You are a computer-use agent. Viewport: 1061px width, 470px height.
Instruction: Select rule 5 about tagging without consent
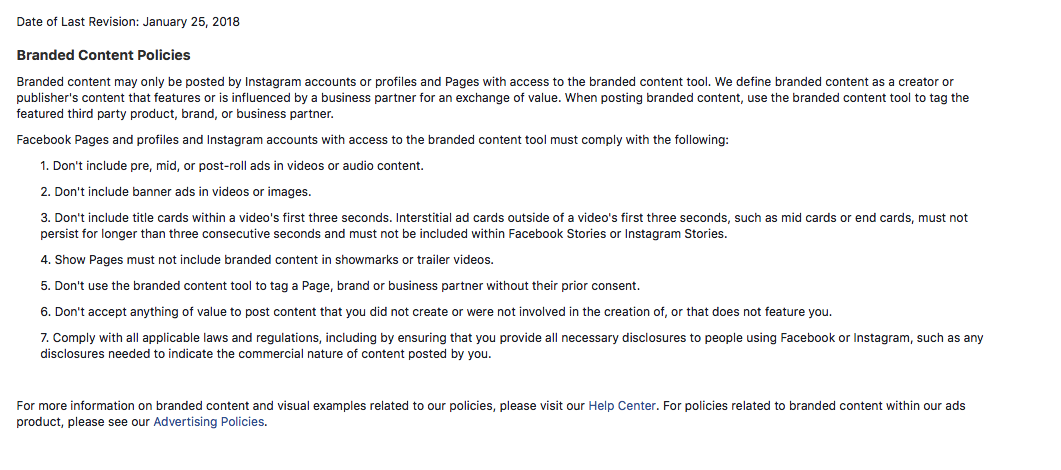pyautogui.click(x=340, y=285)
